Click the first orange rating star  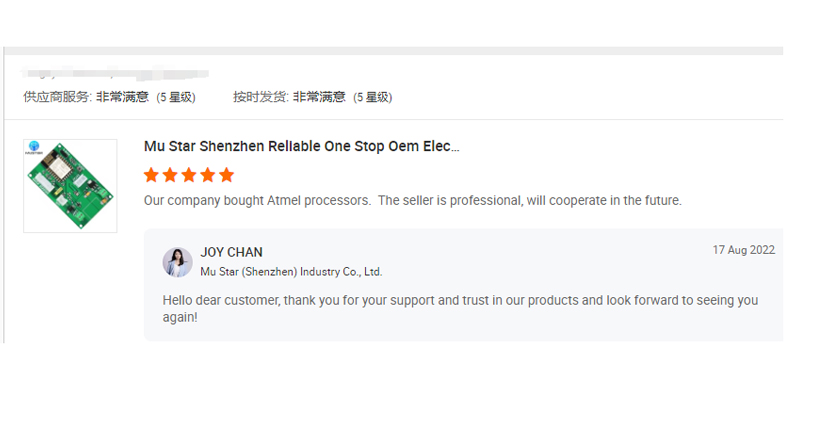click(151, 175)
